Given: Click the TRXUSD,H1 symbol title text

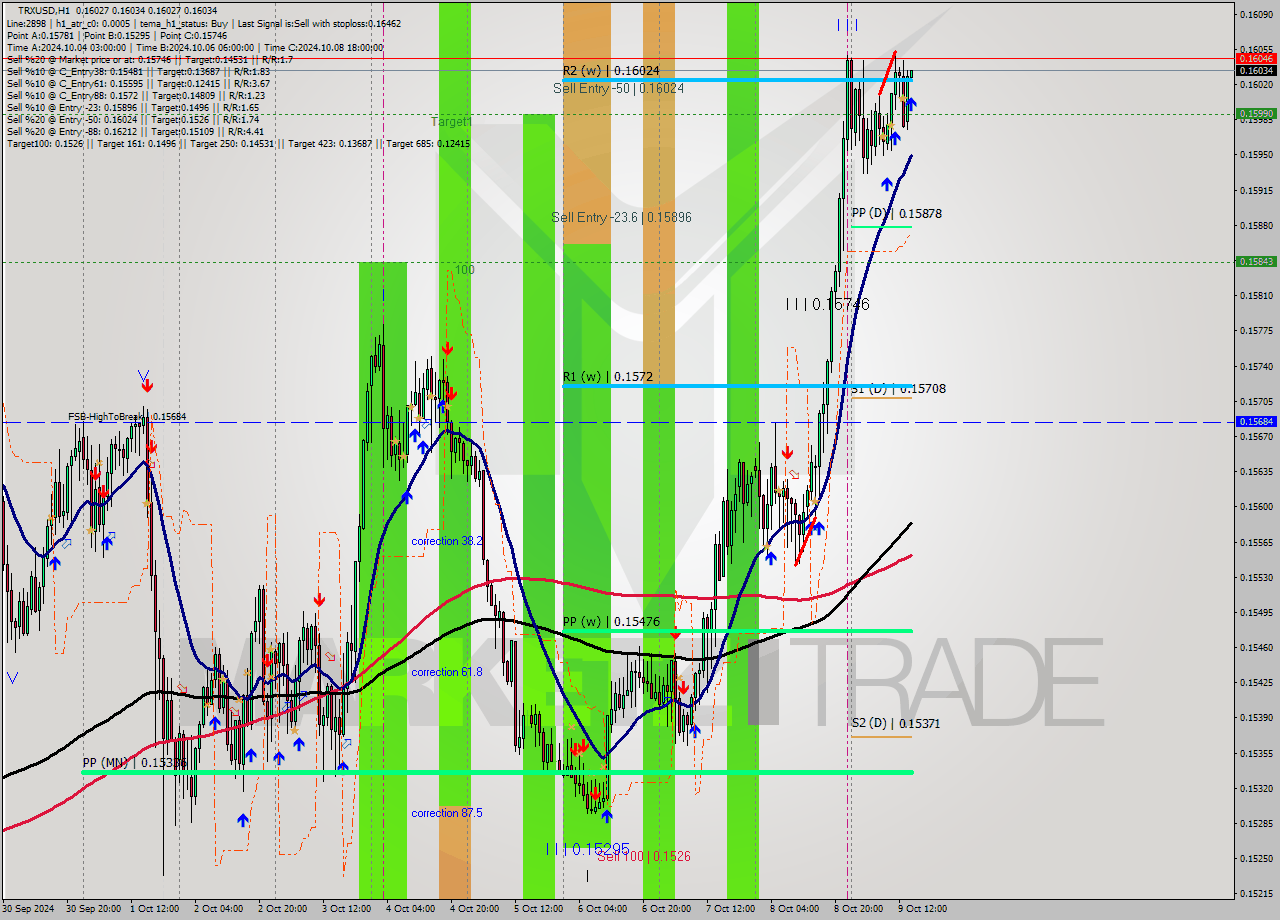Looking at the screenshot, I should point(43,10).
